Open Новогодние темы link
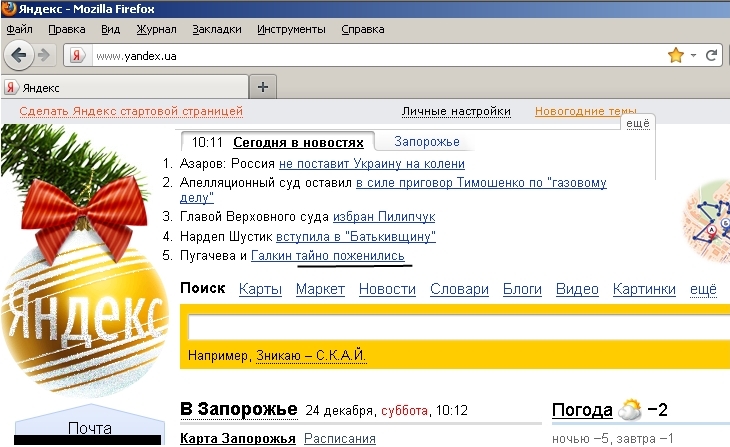Viewport: 730px width, 447px height. [x=585, y=112]
